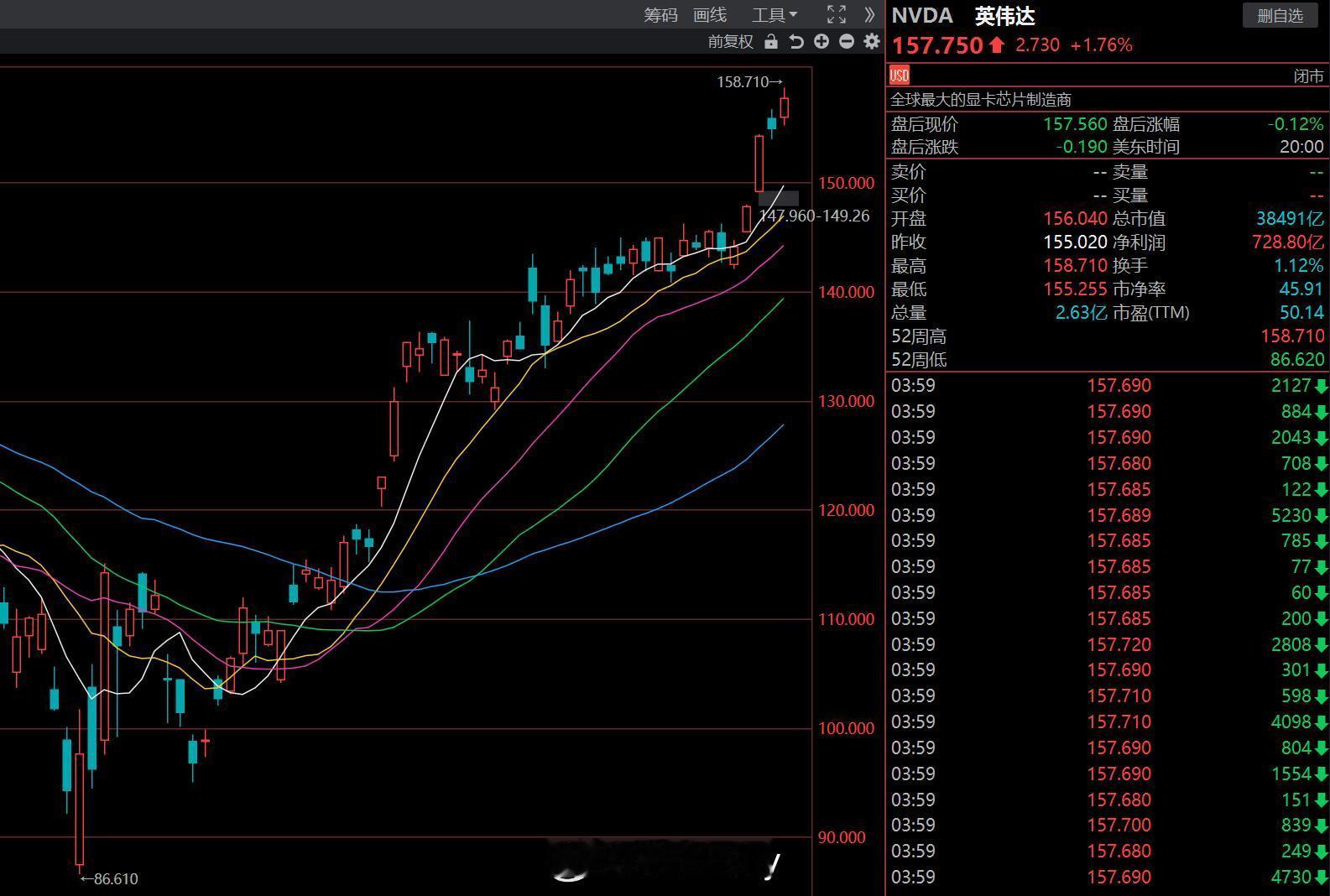The width and height of the screenshot is (1330, 896).
Task: Click the 150.000 price axis label
Action: [x=846, y=183]
